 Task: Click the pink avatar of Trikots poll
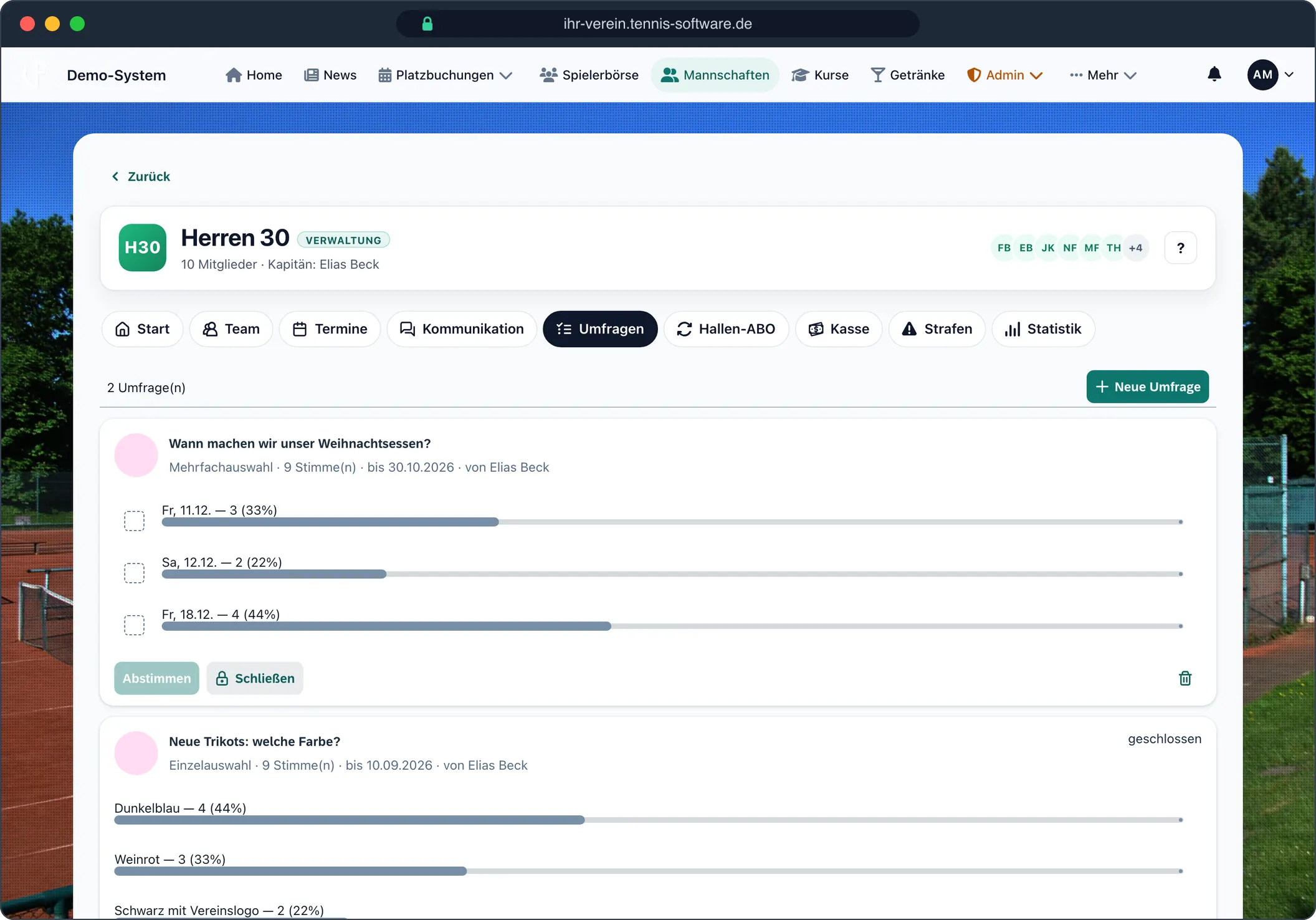click(136, 753)
